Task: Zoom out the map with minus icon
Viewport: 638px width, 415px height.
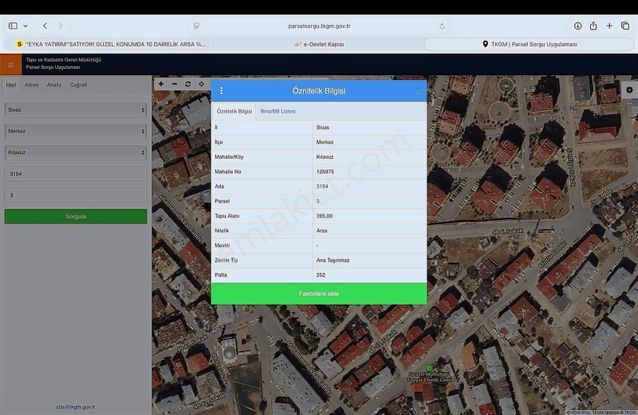Action: tap(174, 84)
